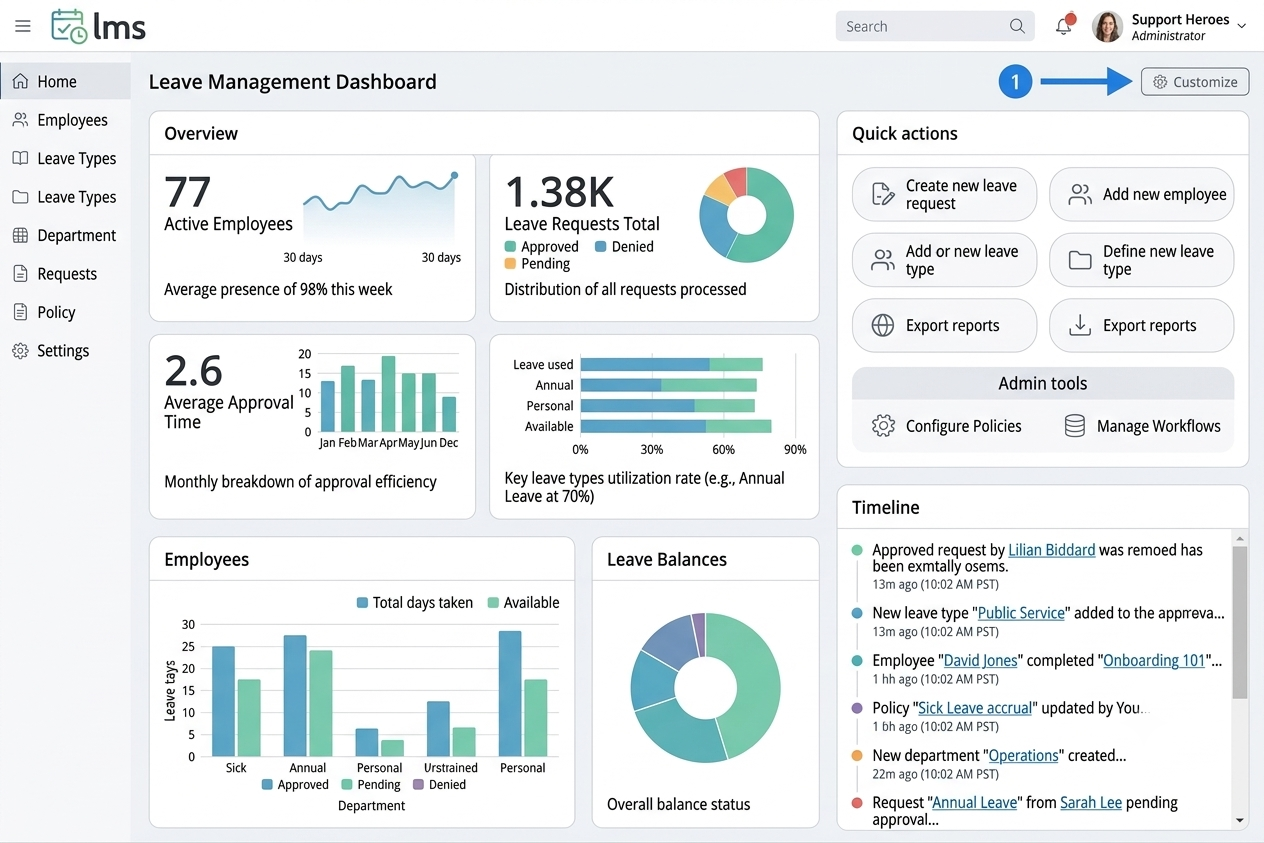Click Export reports with the download icon
This screenshot has height=843, width=1264.
1141,326
